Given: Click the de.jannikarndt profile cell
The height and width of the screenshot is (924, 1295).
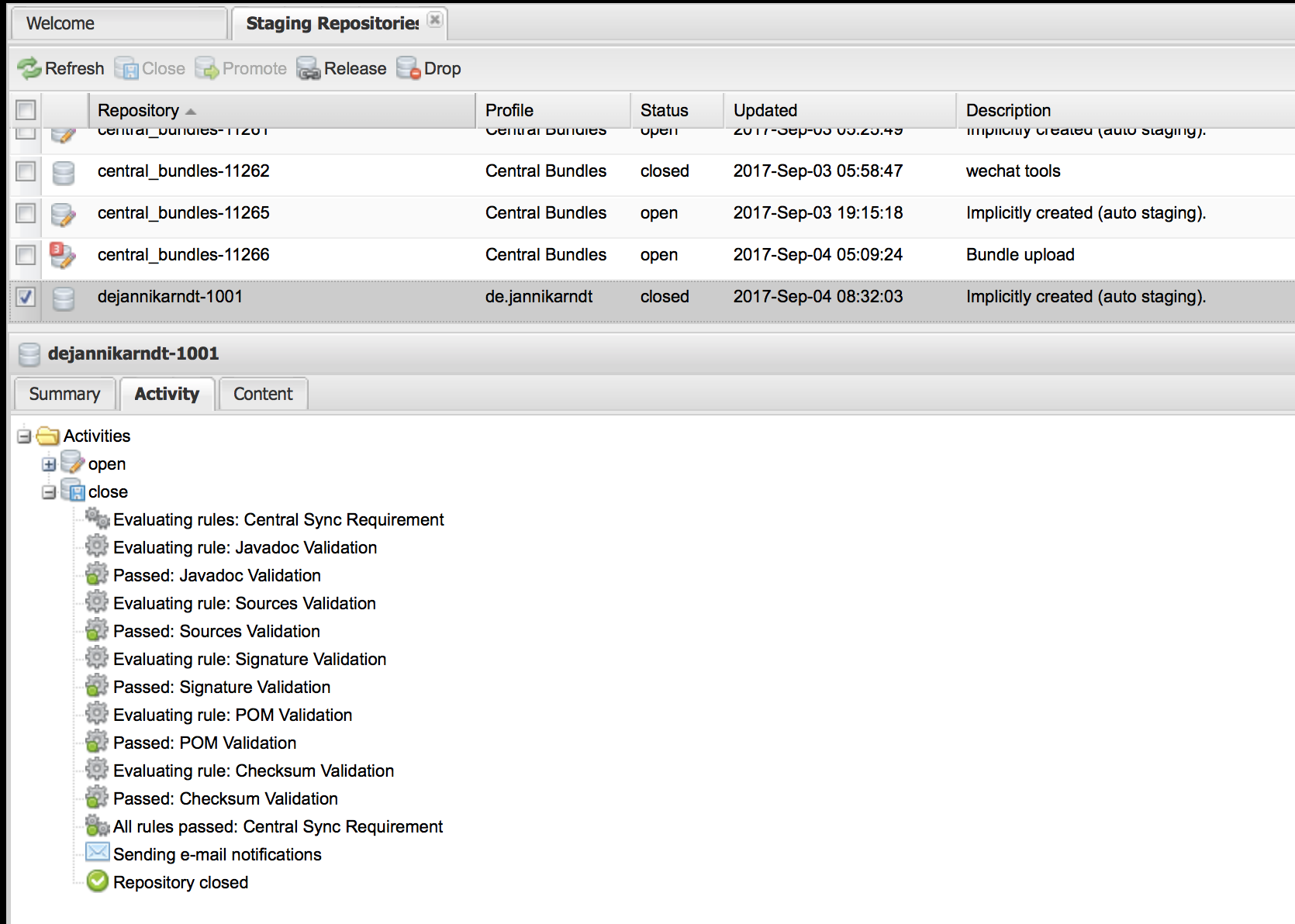Looking at the screenshot, I should [539, 296].
